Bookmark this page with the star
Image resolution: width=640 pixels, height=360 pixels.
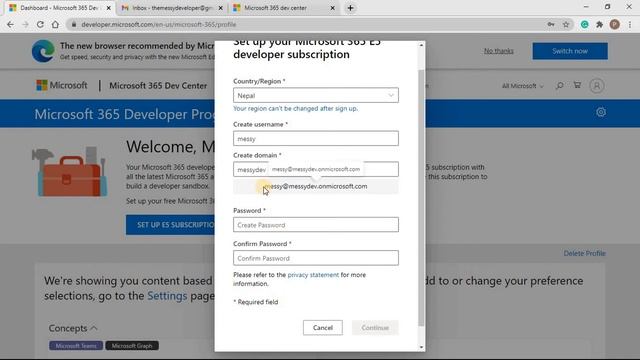566,24
